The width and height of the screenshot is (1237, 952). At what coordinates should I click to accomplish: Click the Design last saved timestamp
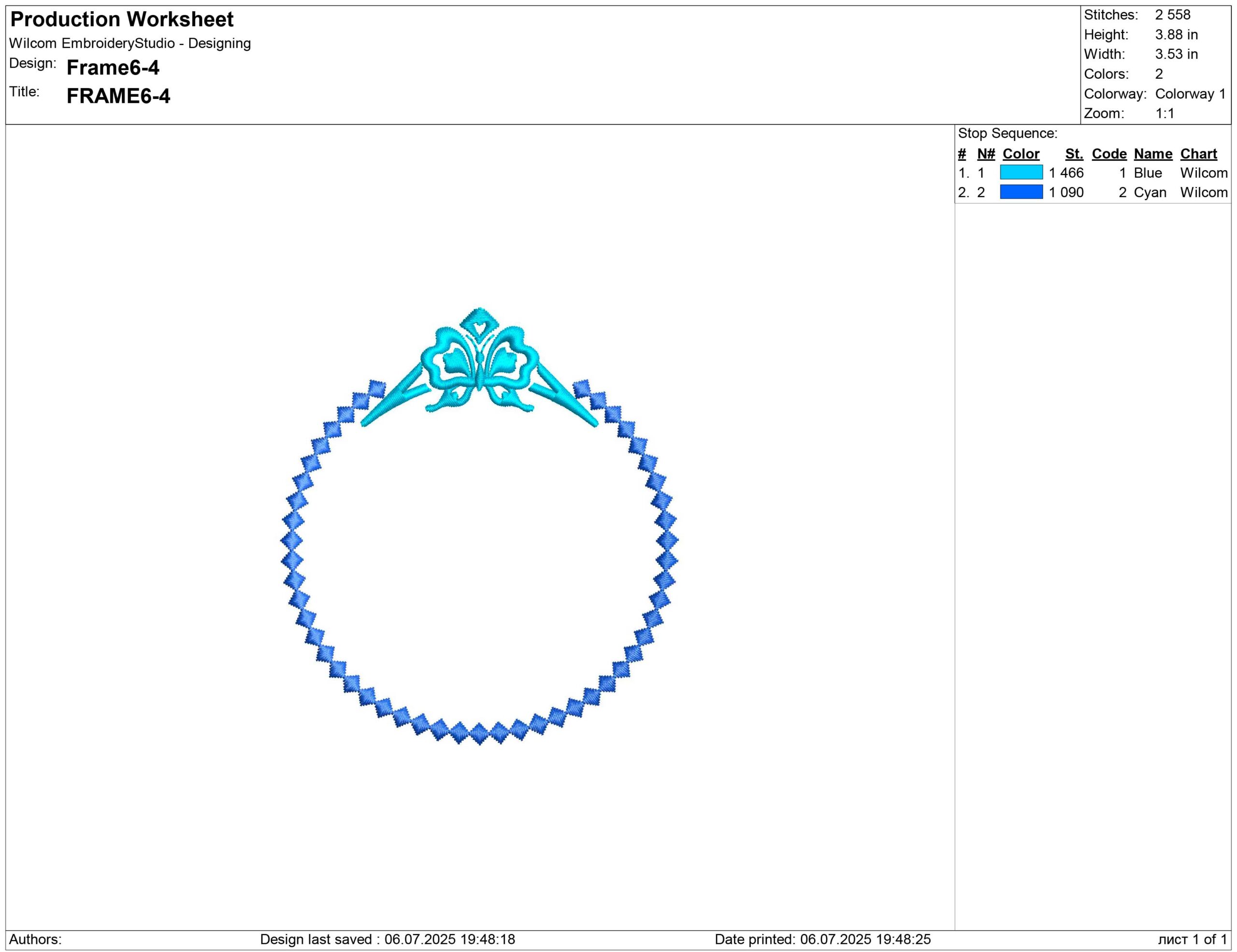[x=388, y=939]
